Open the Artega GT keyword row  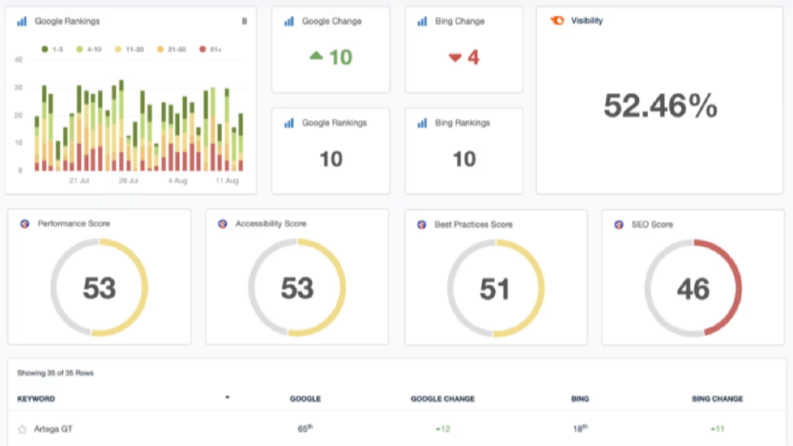(396, 429)
